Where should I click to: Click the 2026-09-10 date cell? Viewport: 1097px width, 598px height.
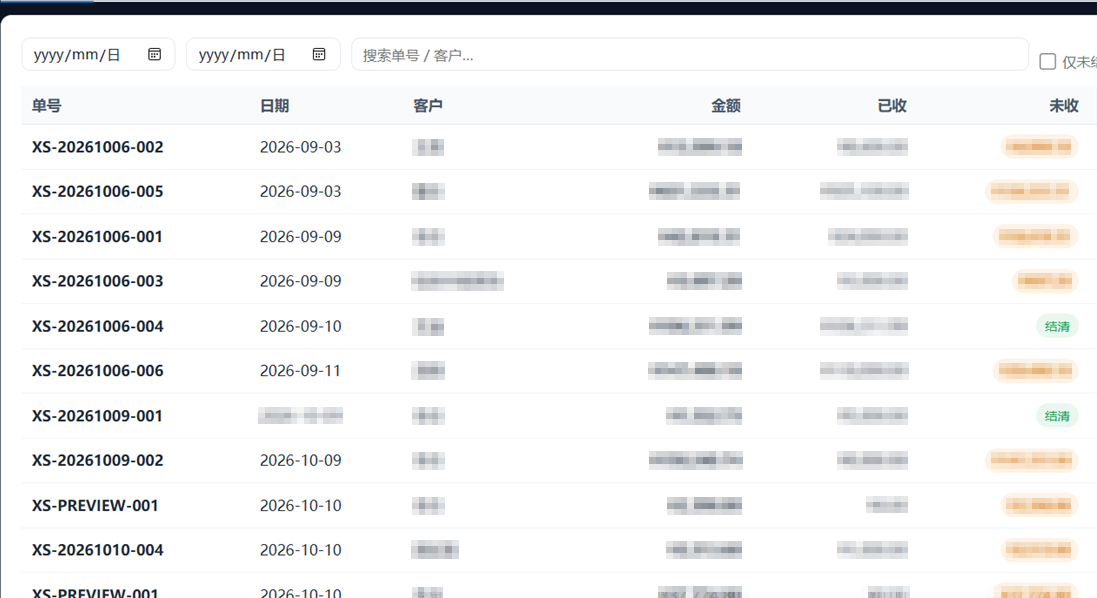300,326
